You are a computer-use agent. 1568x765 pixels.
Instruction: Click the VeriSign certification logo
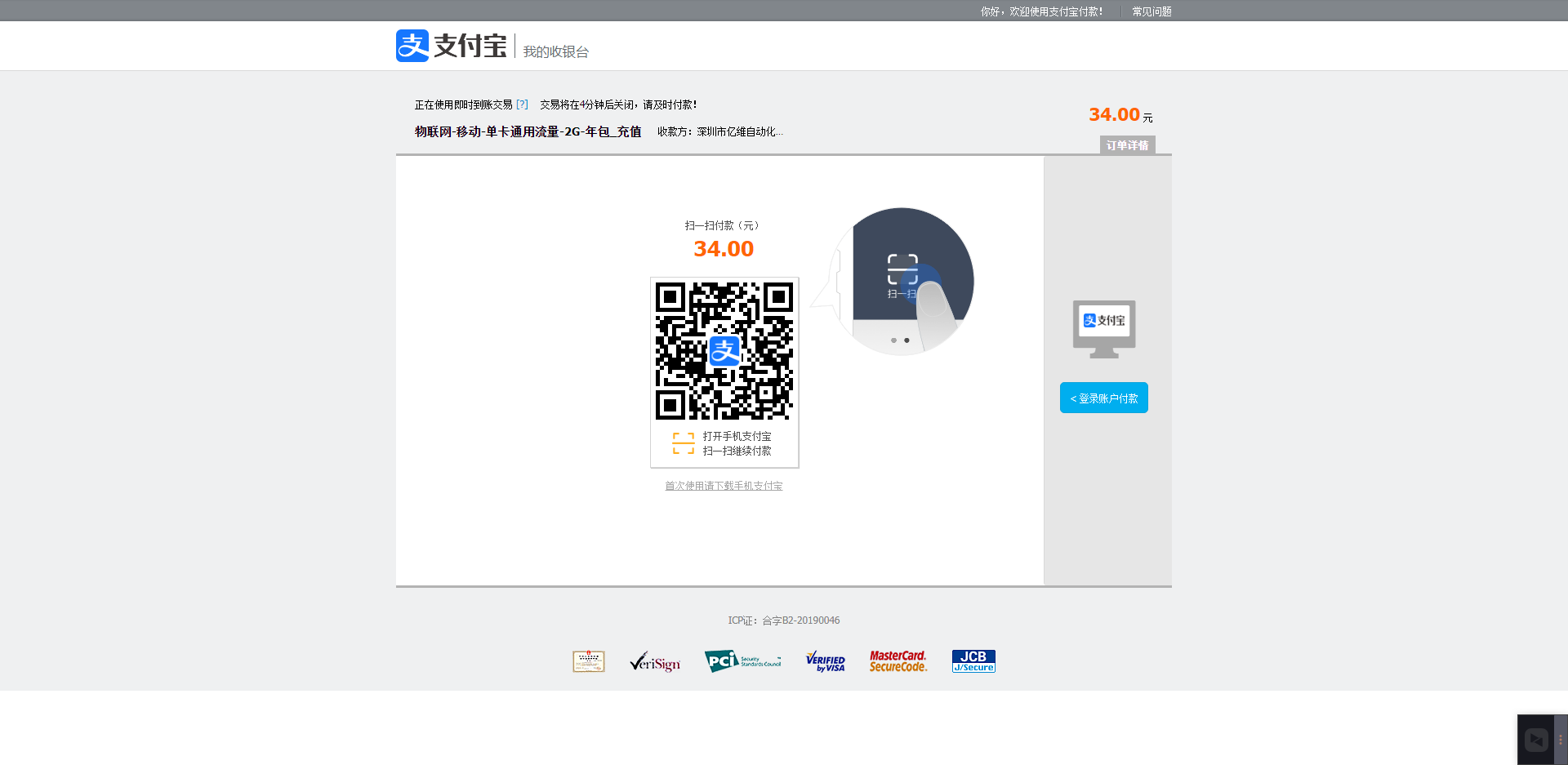[655, 661]
